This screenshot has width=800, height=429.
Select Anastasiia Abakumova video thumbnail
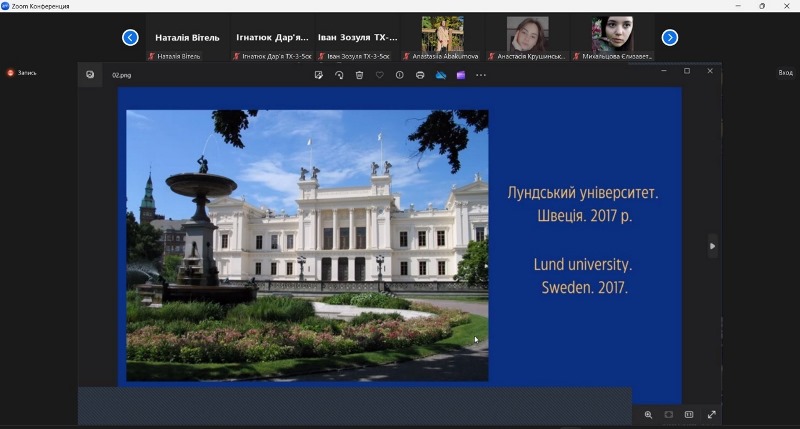(x=442, y=35)
